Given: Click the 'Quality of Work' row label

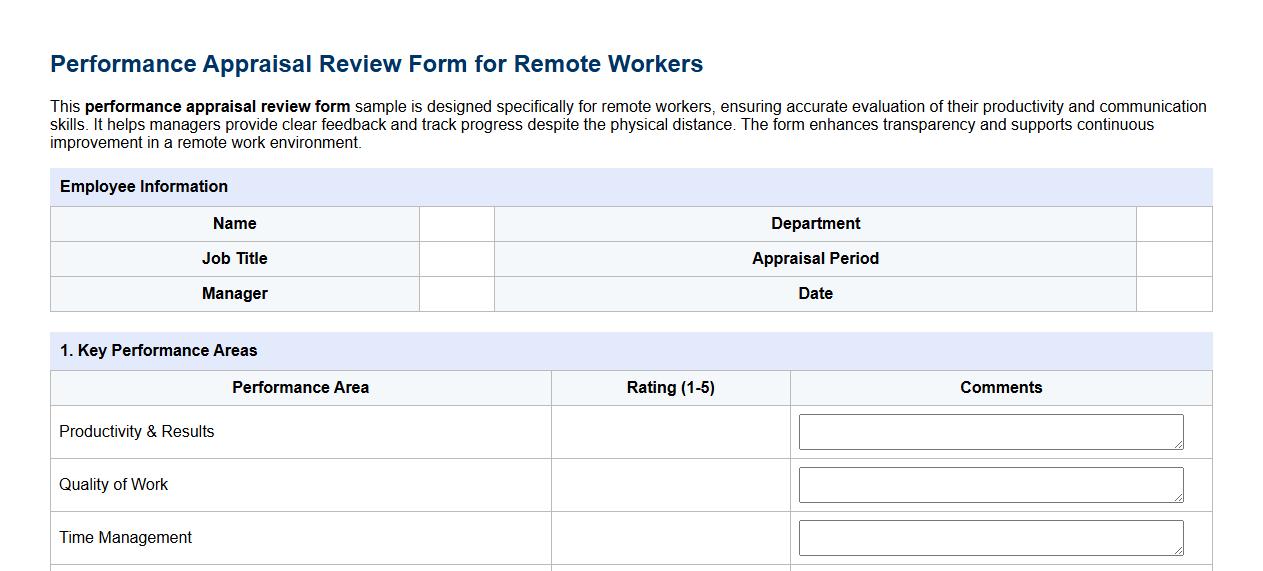Looking at the screenshot, I should pyautogui.click(x=114, y=485).
